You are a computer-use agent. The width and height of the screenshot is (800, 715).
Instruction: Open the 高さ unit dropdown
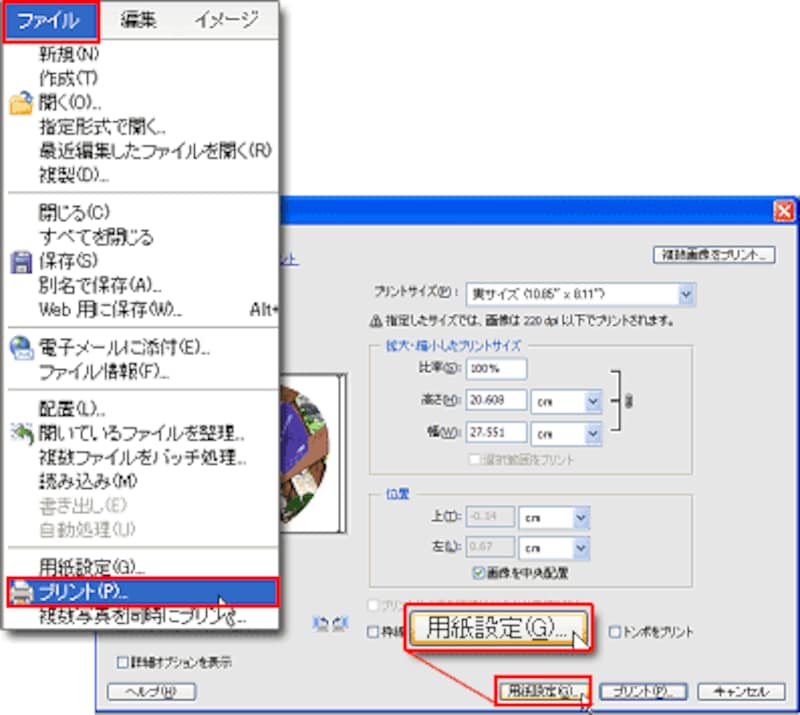(x=592, y=402)
